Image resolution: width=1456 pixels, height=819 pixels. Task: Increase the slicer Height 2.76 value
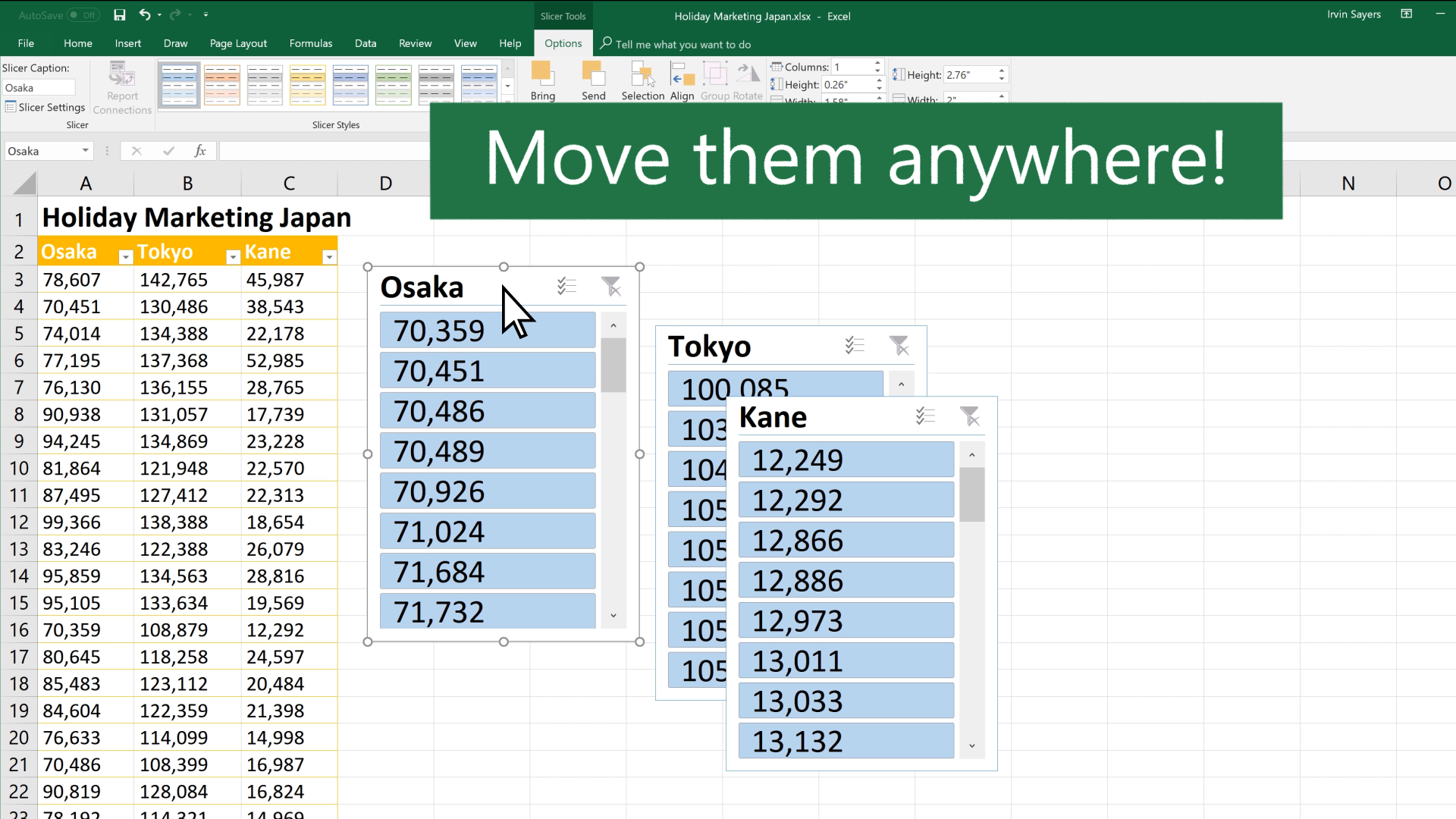(1002, 71)
